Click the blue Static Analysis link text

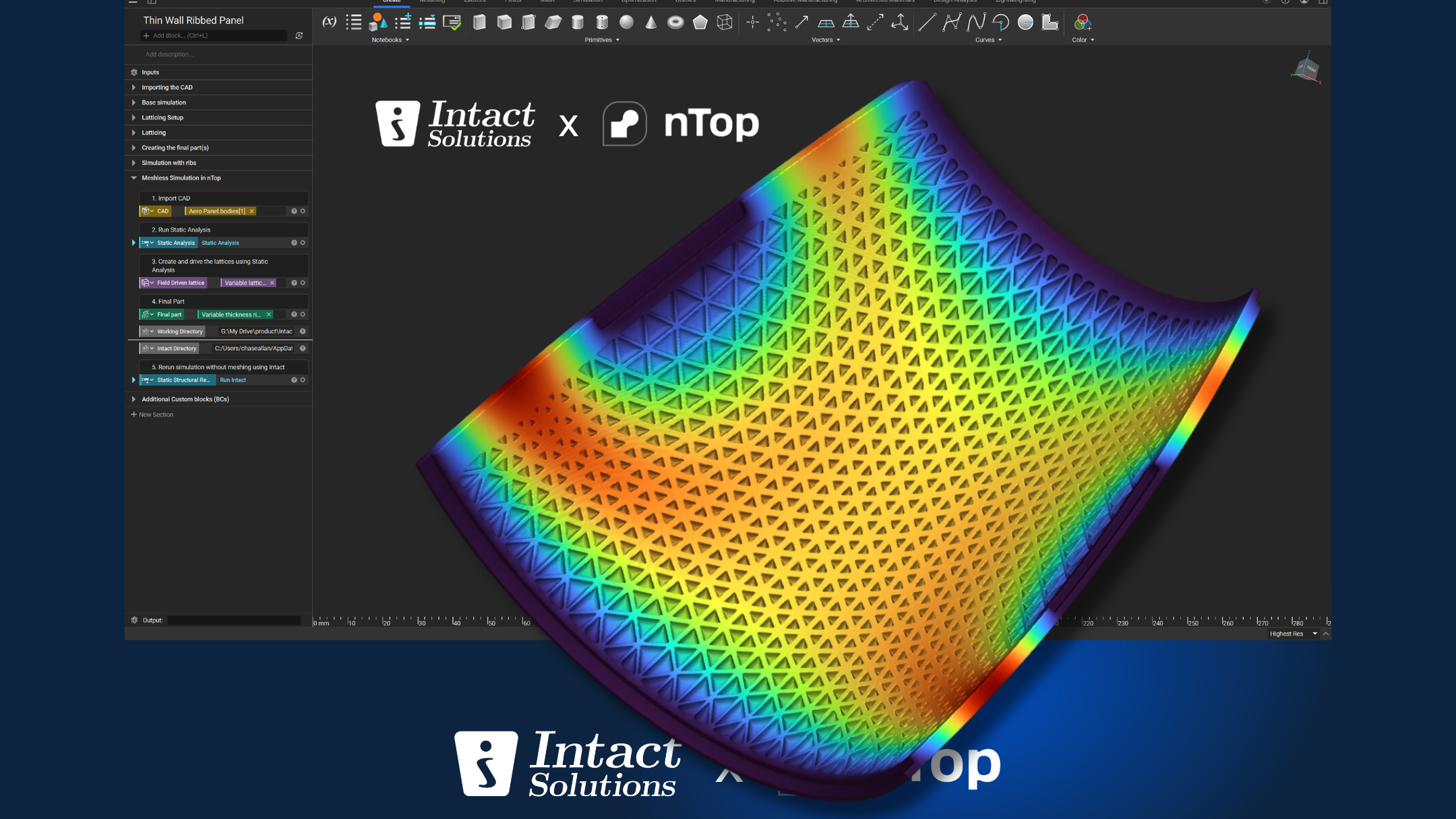click(220, 243)
